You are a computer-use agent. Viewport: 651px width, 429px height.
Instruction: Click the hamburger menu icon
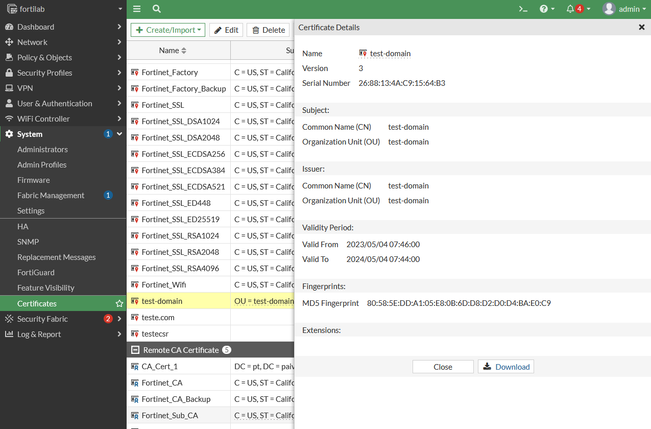tap(137, 9)
